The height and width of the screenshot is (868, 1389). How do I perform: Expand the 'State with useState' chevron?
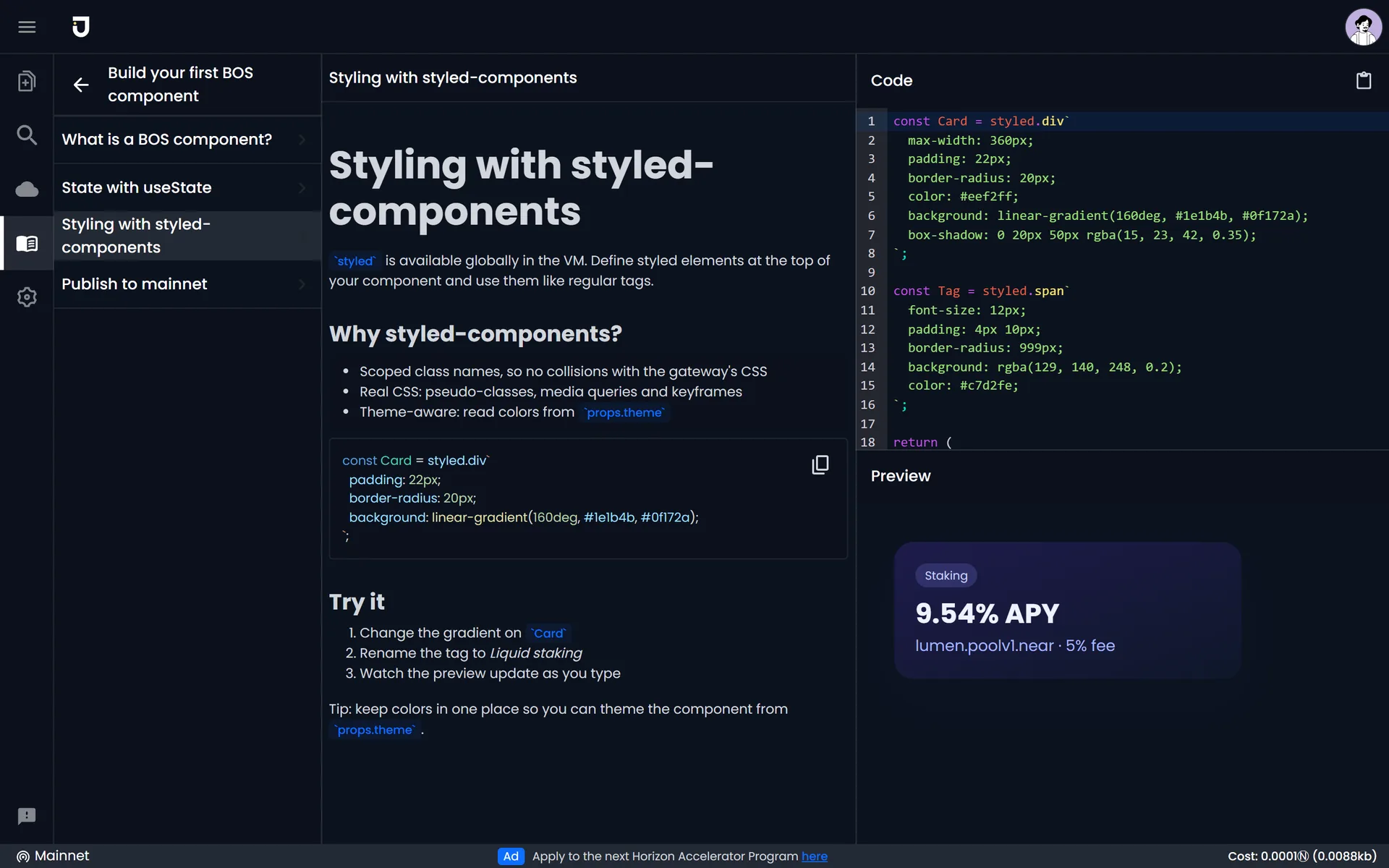coord(302,188)
